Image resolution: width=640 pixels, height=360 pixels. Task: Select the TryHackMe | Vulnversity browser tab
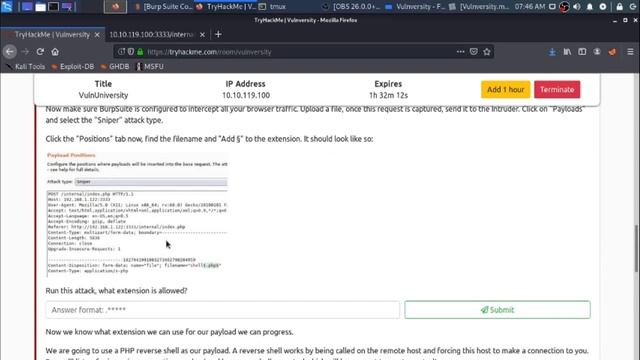pos(52,35)
